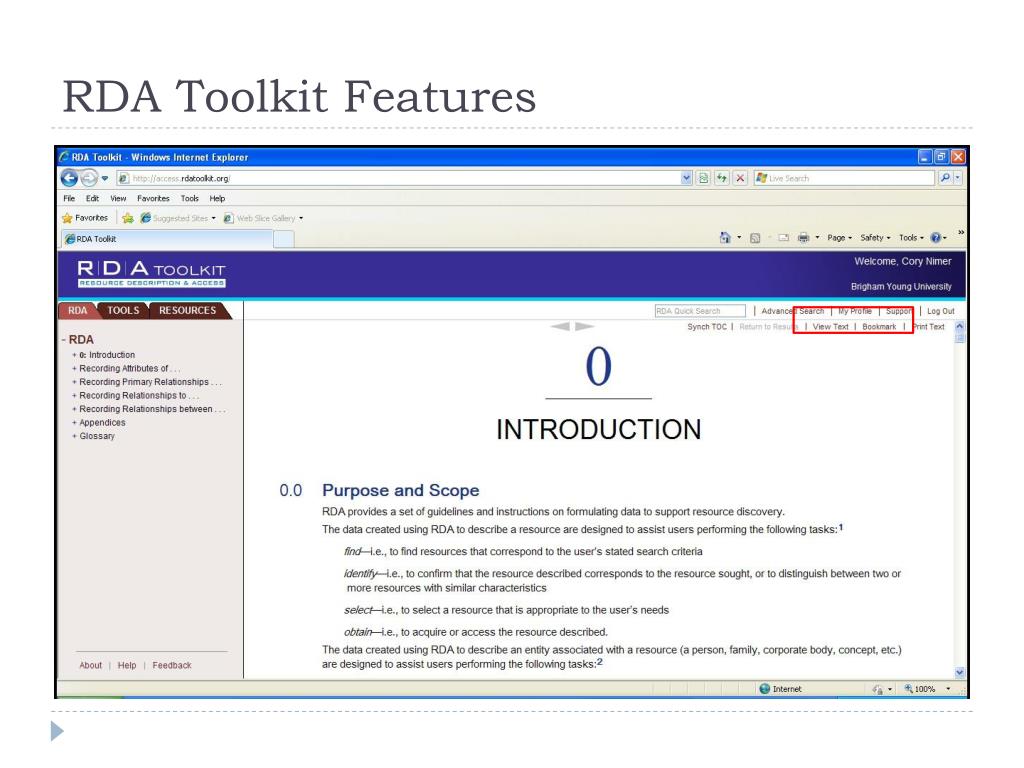Viewport: 1024px width, 768px height.
Task: Expand the Appendices tree item
Action: pyautogui.click(x=74, y=423)
